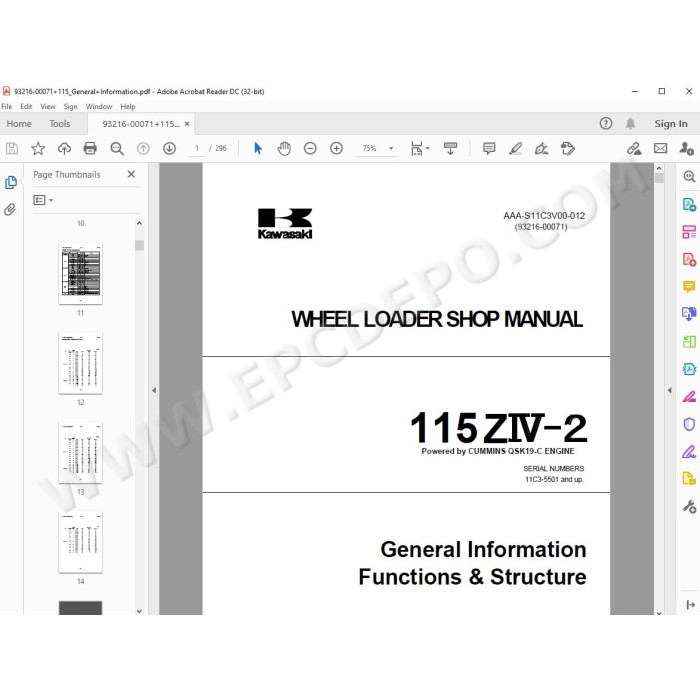Open Help question mark icon
Viewport: 700px width, 700px height.
tap(606, 123)
